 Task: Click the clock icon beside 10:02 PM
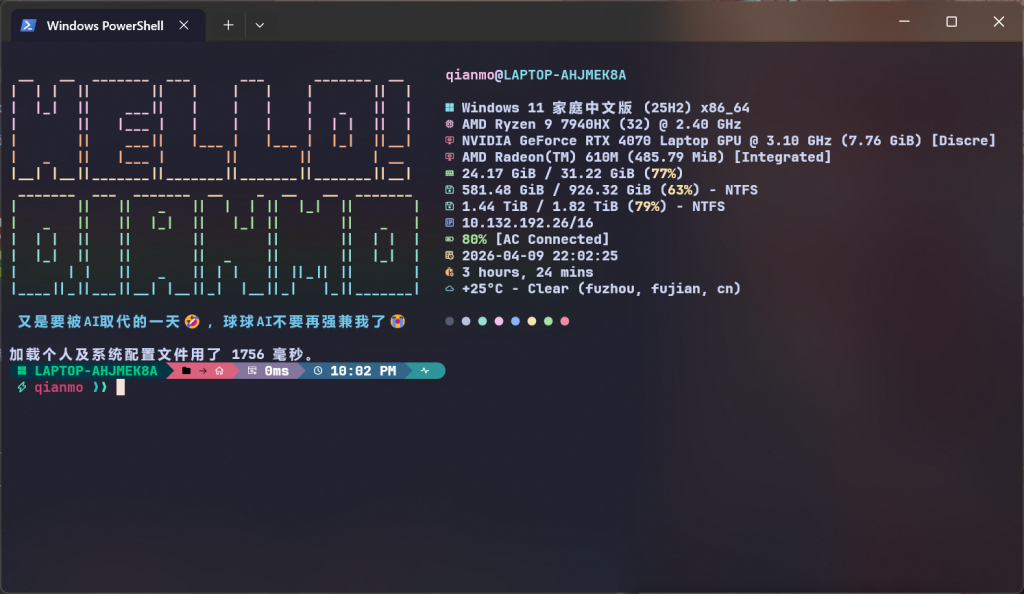tap(318, 371)
